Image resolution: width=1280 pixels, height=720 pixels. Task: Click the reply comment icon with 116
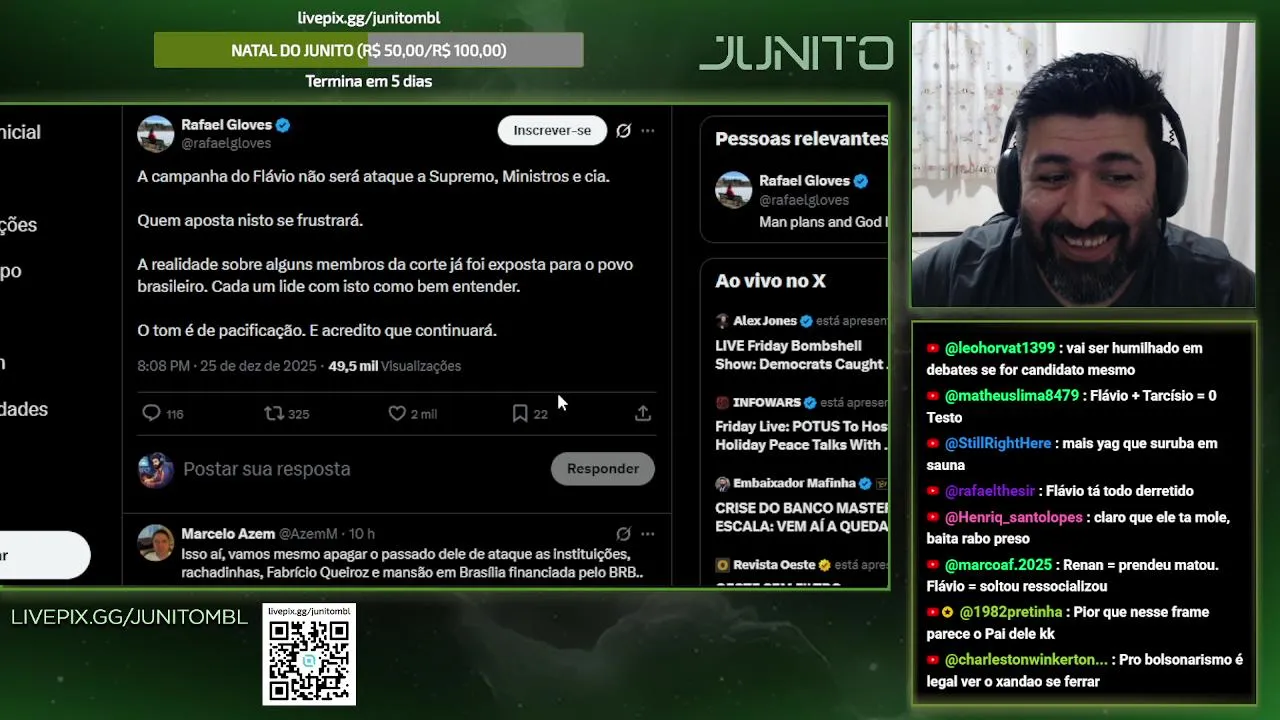pyautogui.click(x=151, y=413)
